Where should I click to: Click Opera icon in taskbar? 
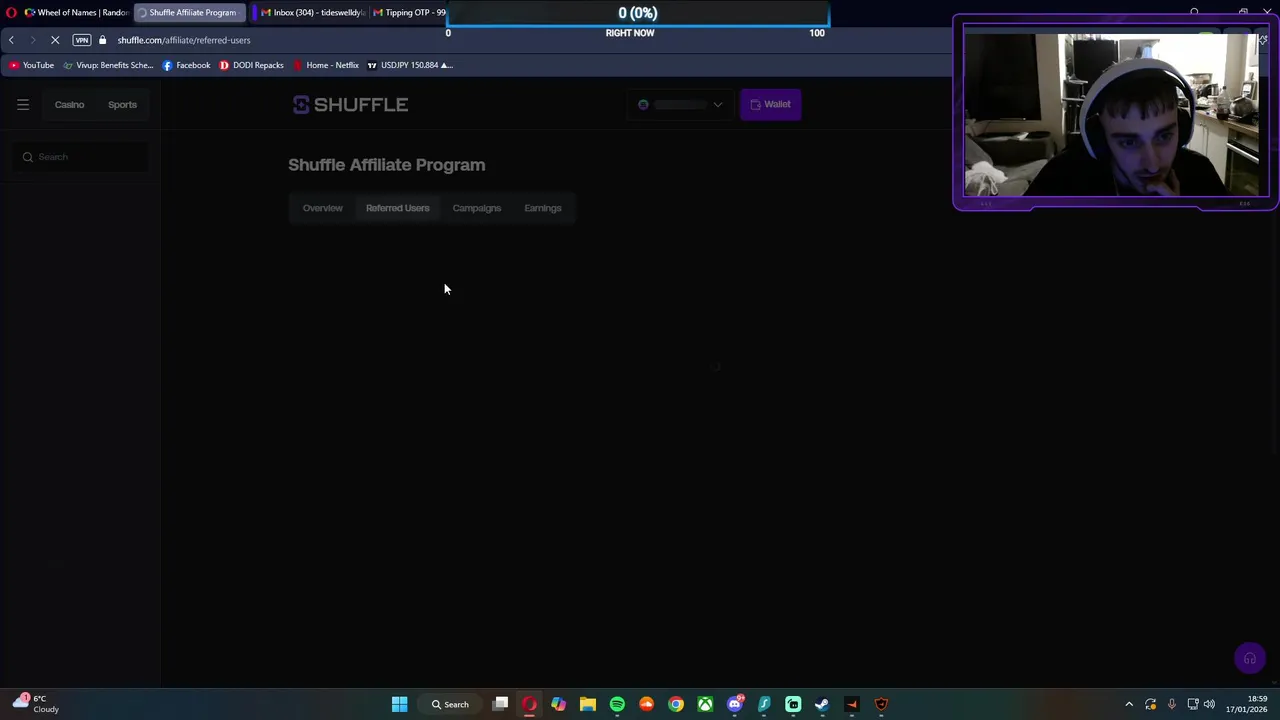(529, 705)
